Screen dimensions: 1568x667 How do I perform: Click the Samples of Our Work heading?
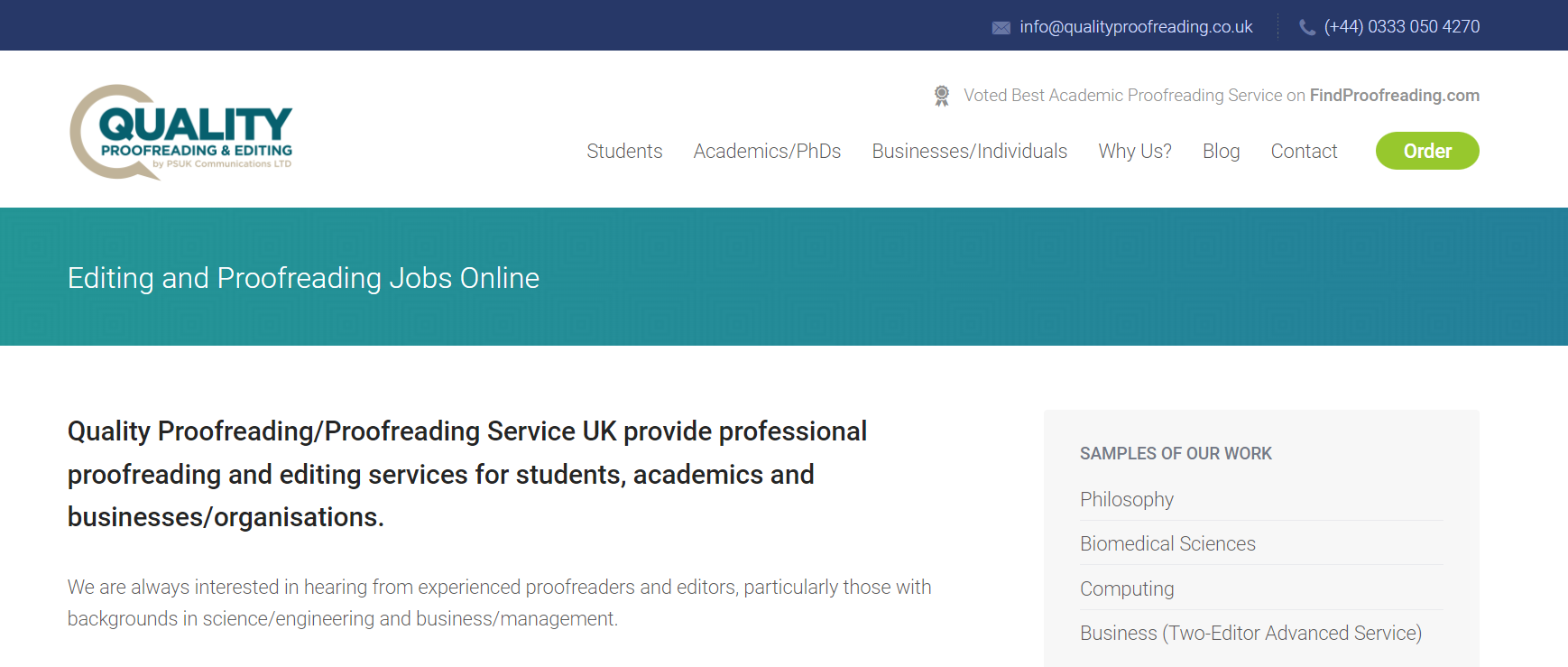[x=1176, y=453]
